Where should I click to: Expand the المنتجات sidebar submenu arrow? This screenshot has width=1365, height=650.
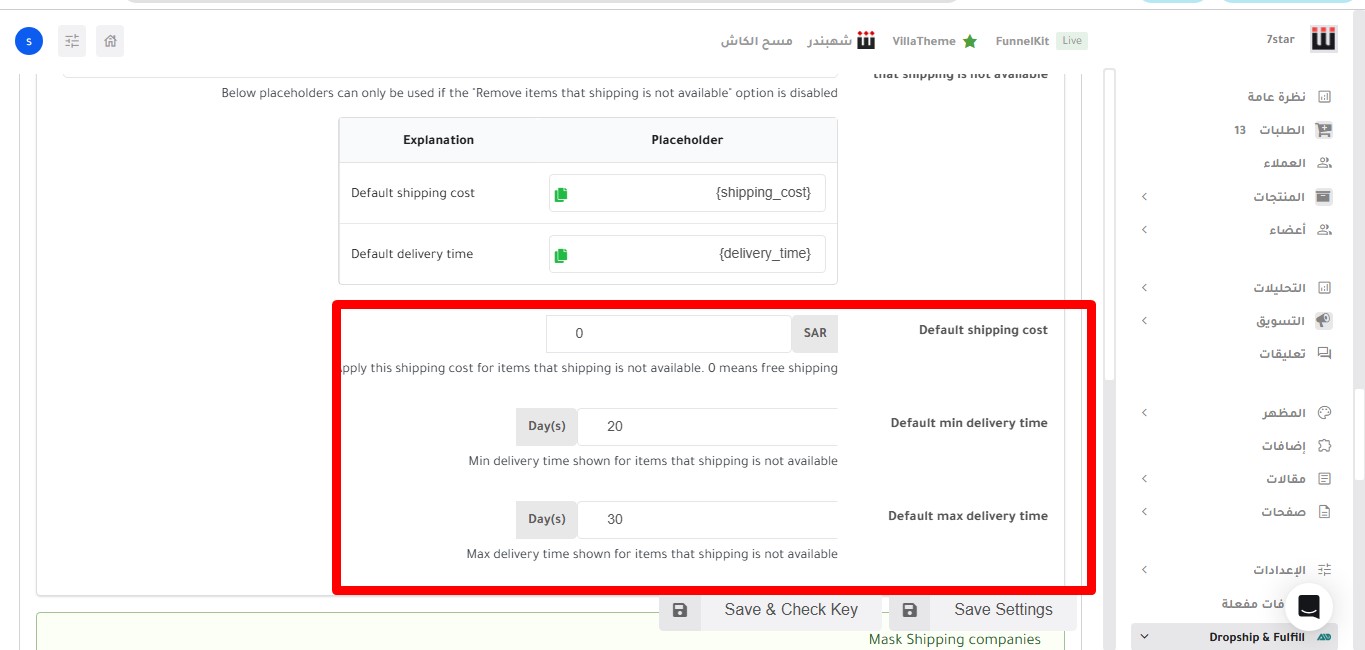point(1145,197)
